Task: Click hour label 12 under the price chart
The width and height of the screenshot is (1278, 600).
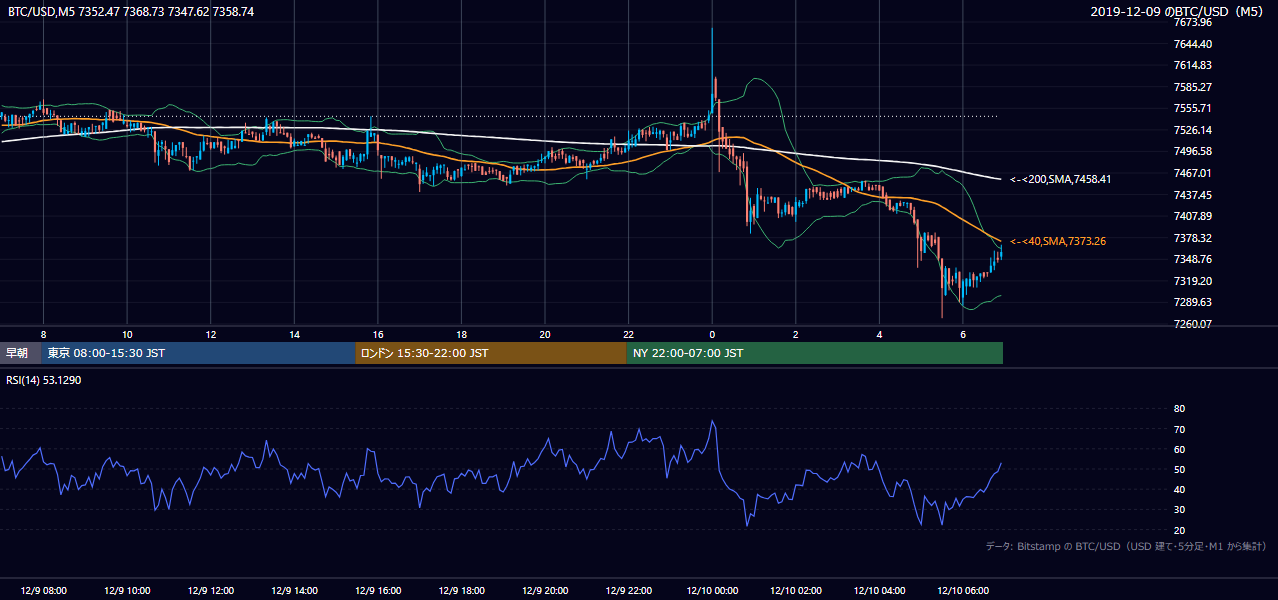Action: pyautogui.click(x=210, y=334)
